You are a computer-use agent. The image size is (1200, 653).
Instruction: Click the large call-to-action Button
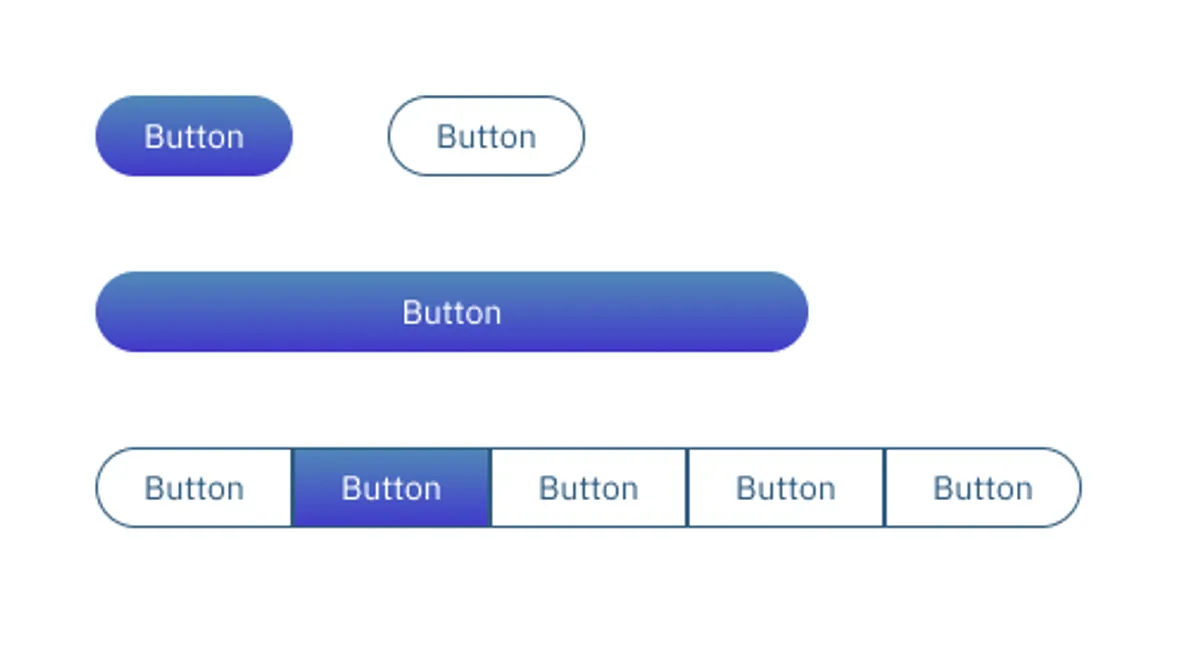(x=451, y=311)
